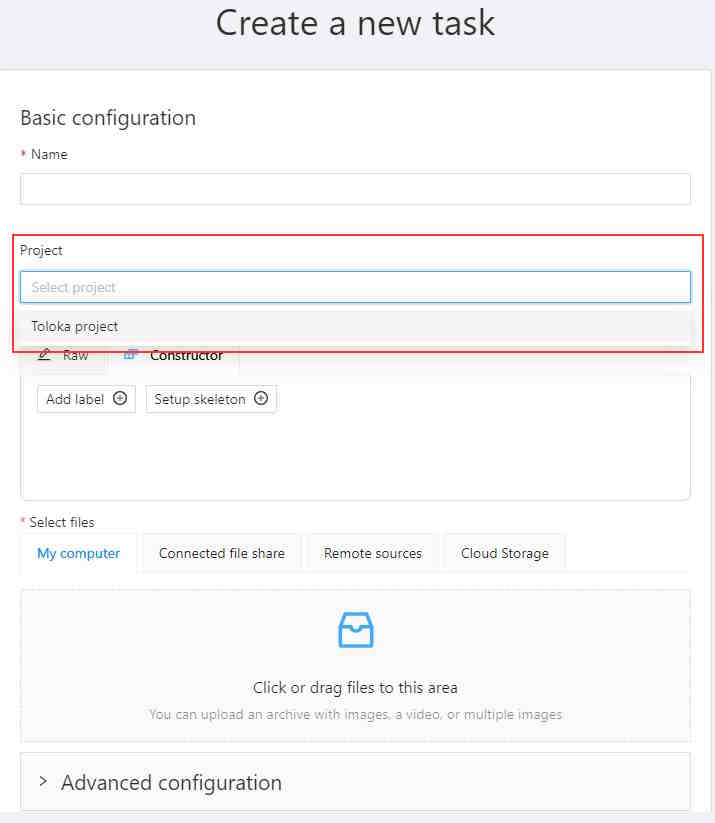Click the Advanced configuration title text
The height and width of the screenshot is (823, 715).
[171, 782]
